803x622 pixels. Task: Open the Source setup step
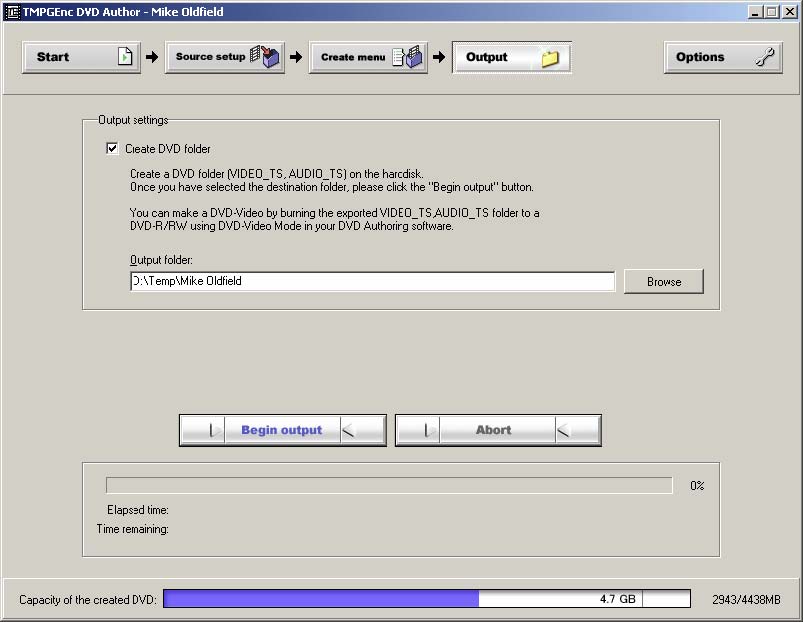point(224,57)
